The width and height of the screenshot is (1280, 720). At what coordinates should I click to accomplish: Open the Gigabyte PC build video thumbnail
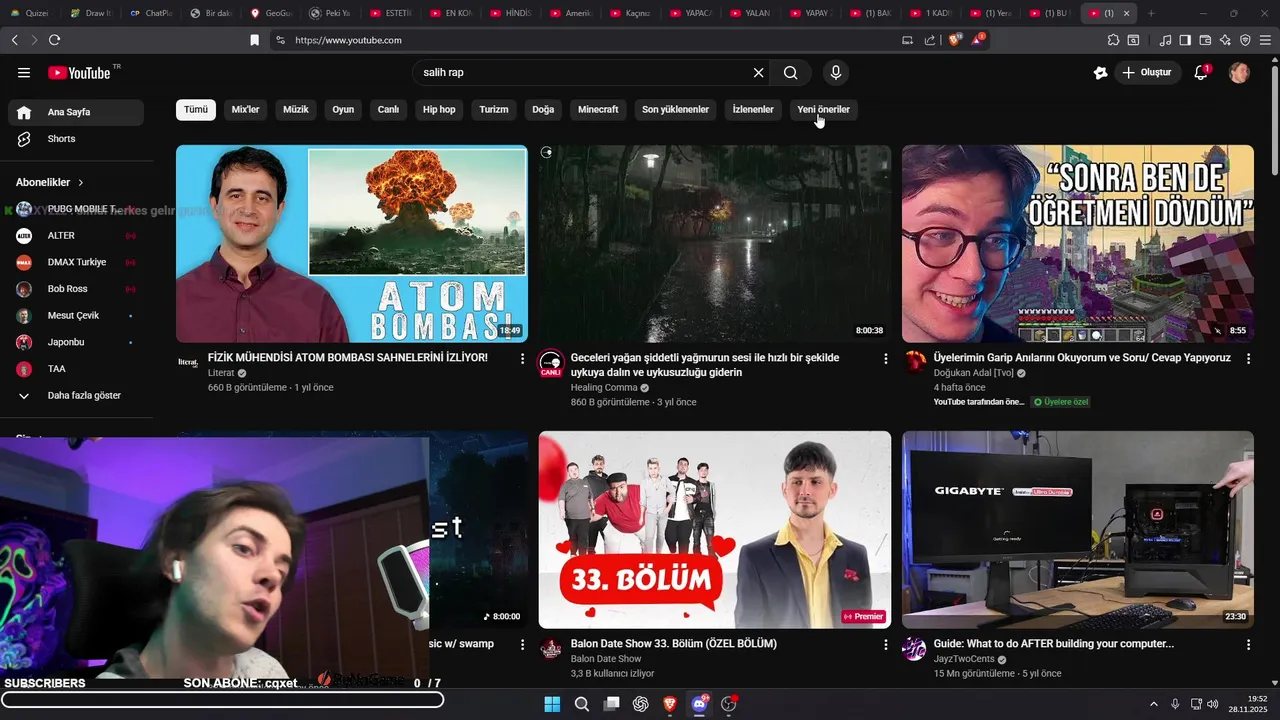1078,530
